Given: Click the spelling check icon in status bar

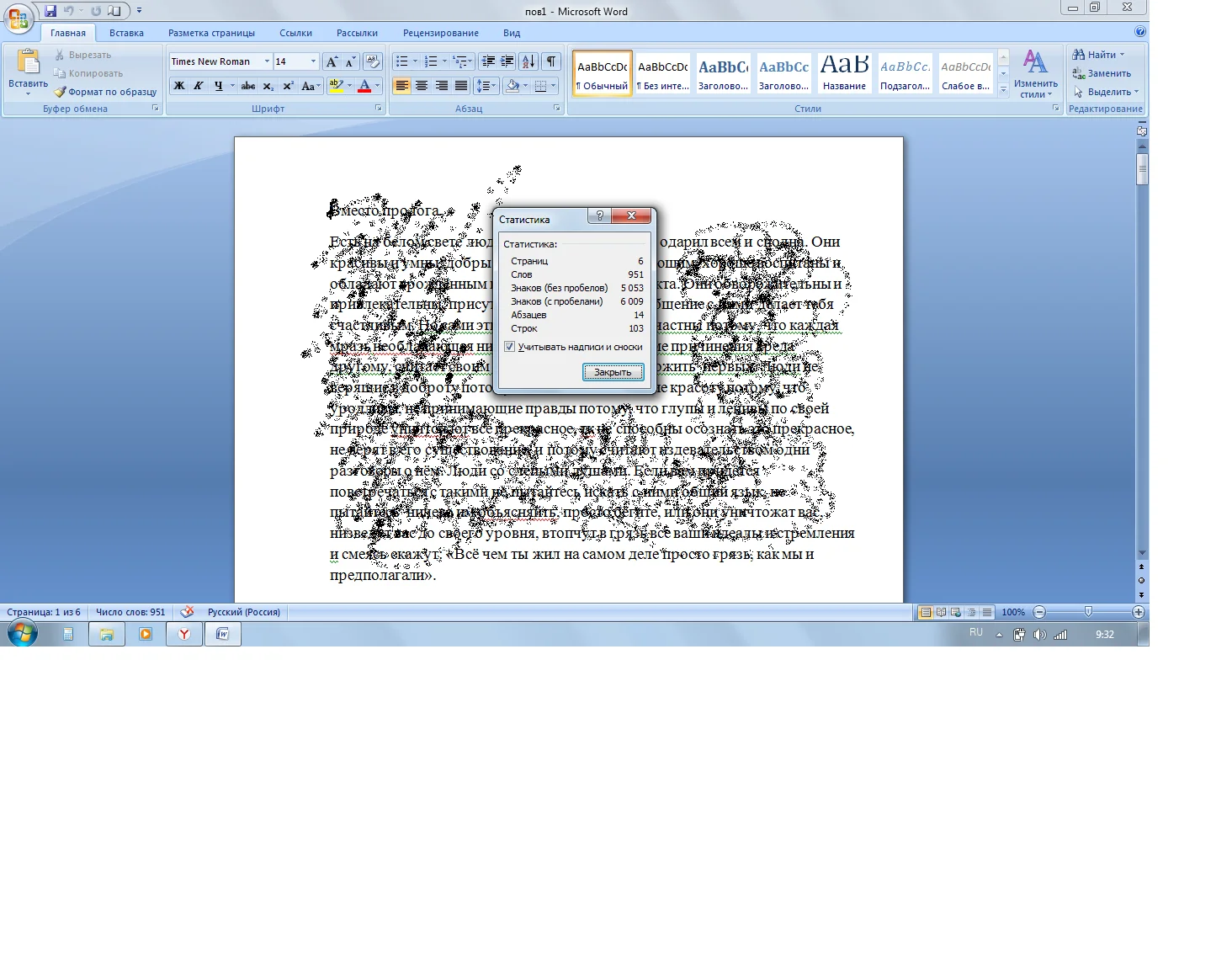Looking at the screenshot, I should (187, 612).
